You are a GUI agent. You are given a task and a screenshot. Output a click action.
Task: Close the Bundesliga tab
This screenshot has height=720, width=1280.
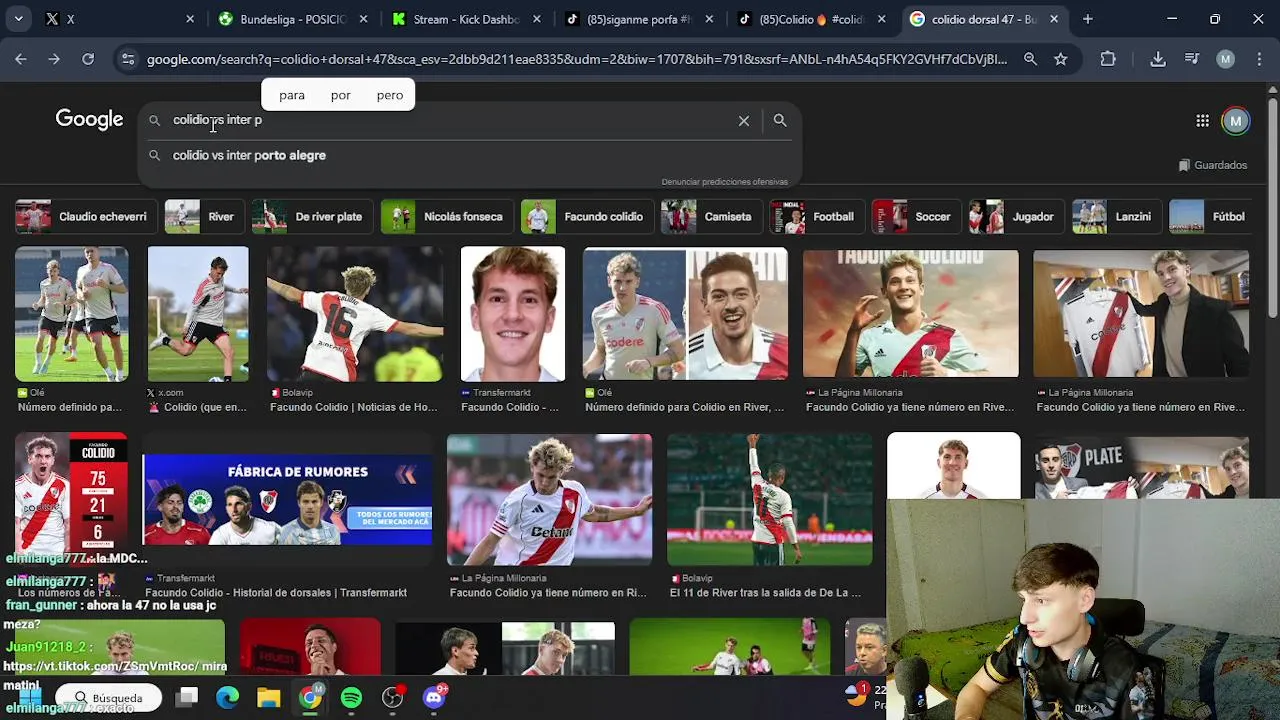(363, 19)
